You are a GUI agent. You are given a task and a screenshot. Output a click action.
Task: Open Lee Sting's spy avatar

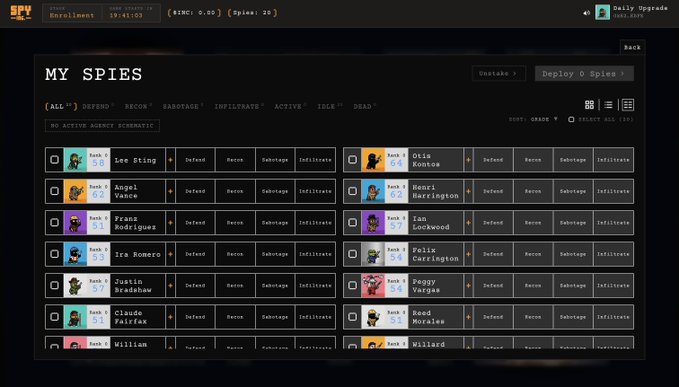(x=75, y=160)
